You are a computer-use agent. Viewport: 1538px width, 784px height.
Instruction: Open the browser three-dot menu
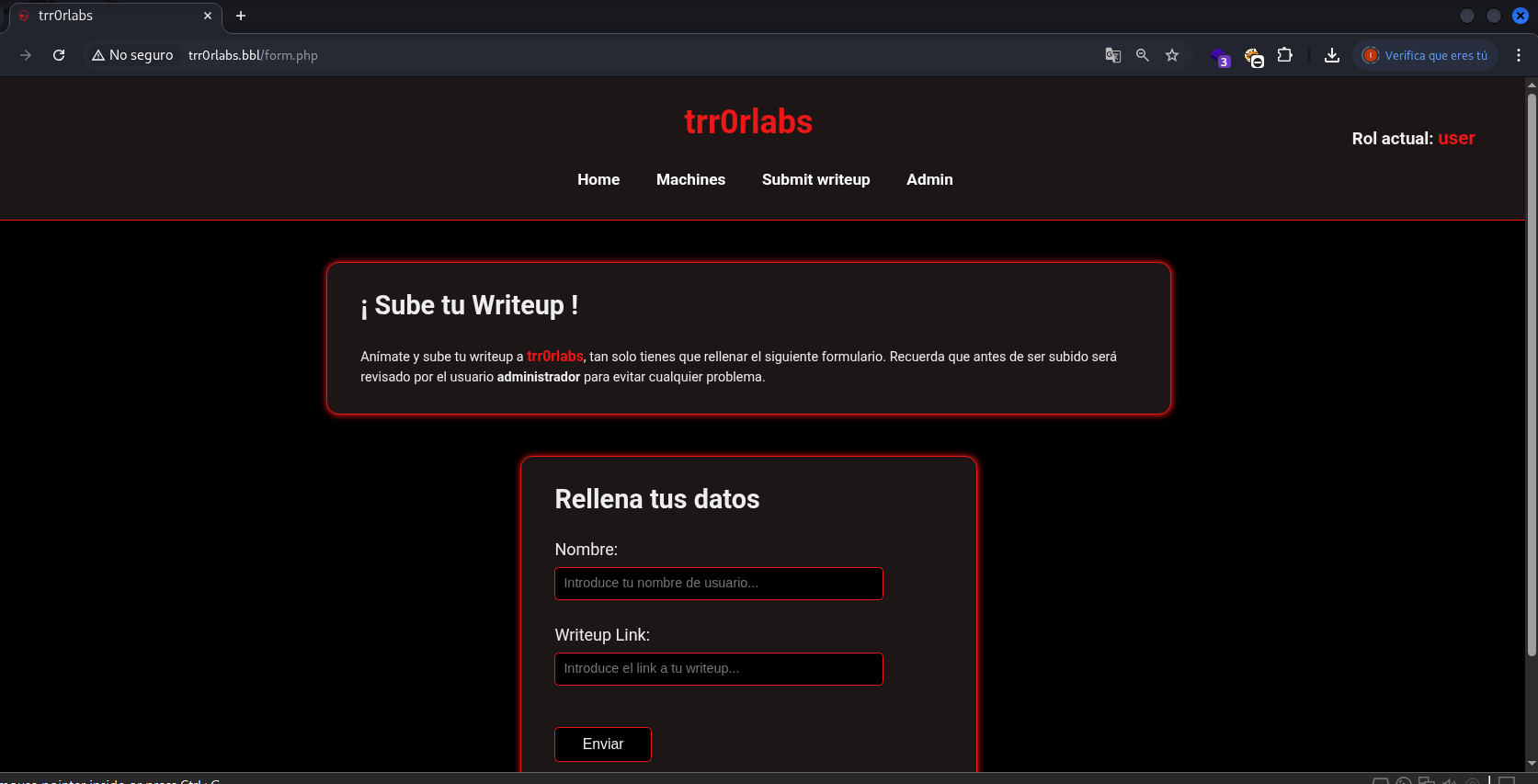pyautogui.click(x=1519, y=55)
